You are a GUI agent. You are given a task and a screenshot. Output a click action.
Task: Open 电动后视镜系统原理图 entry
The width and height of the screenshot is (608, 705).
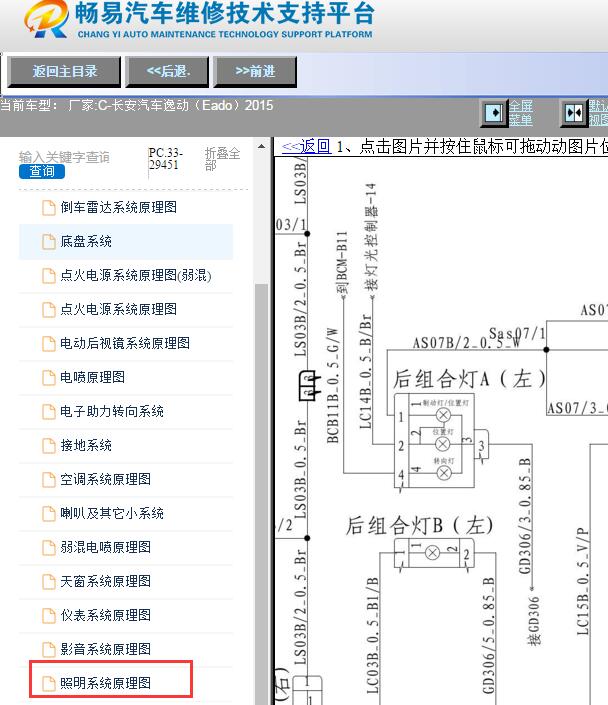point(126,344)
